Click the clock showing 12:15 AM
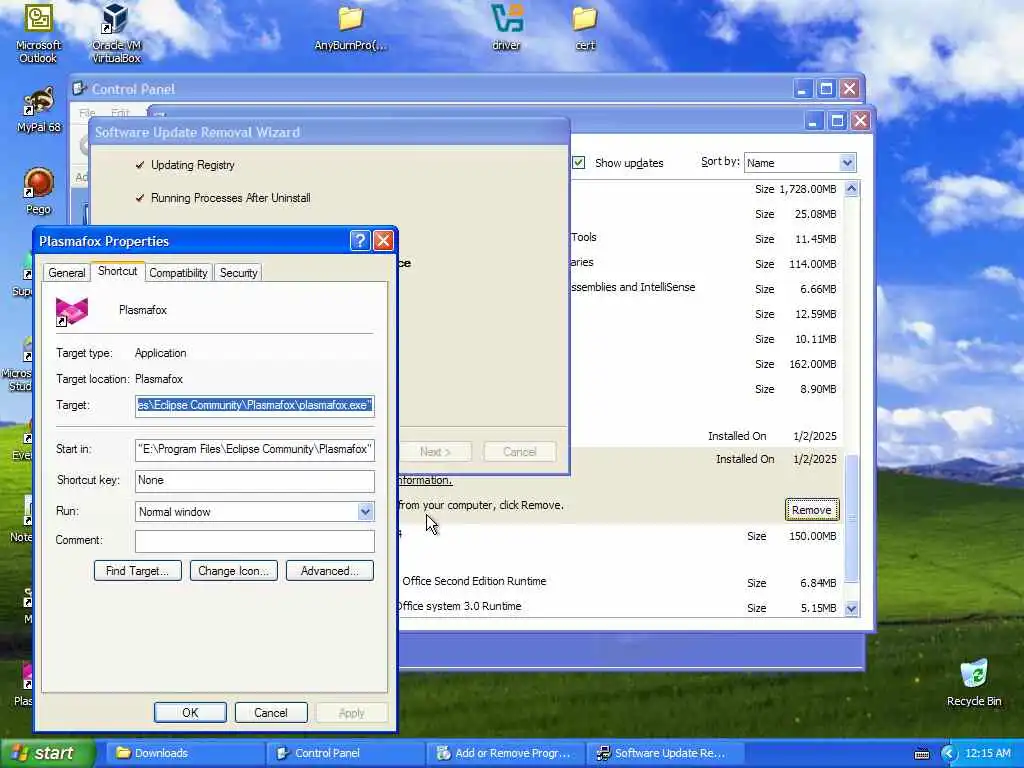 click(987, 753)
